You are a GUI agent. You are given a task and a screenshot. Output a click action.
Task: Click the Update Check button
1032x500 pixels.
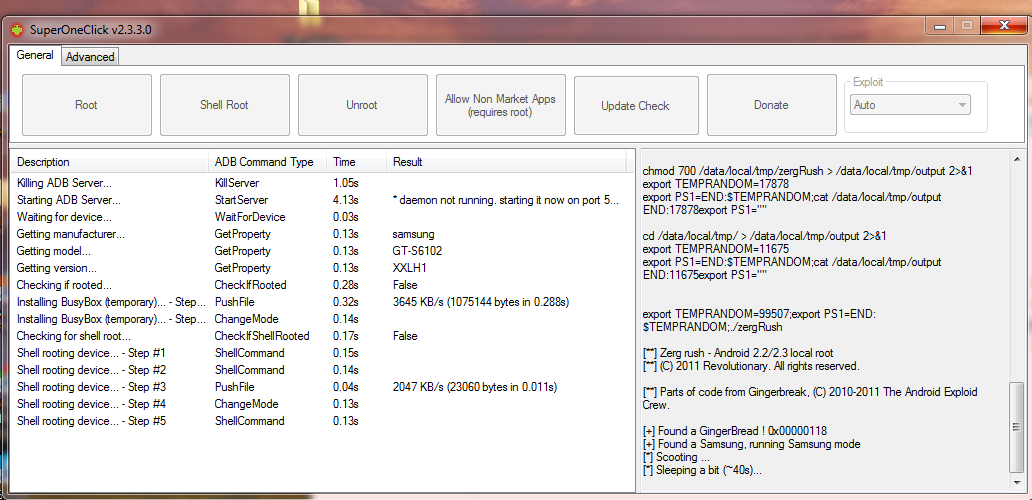(636, 106)
